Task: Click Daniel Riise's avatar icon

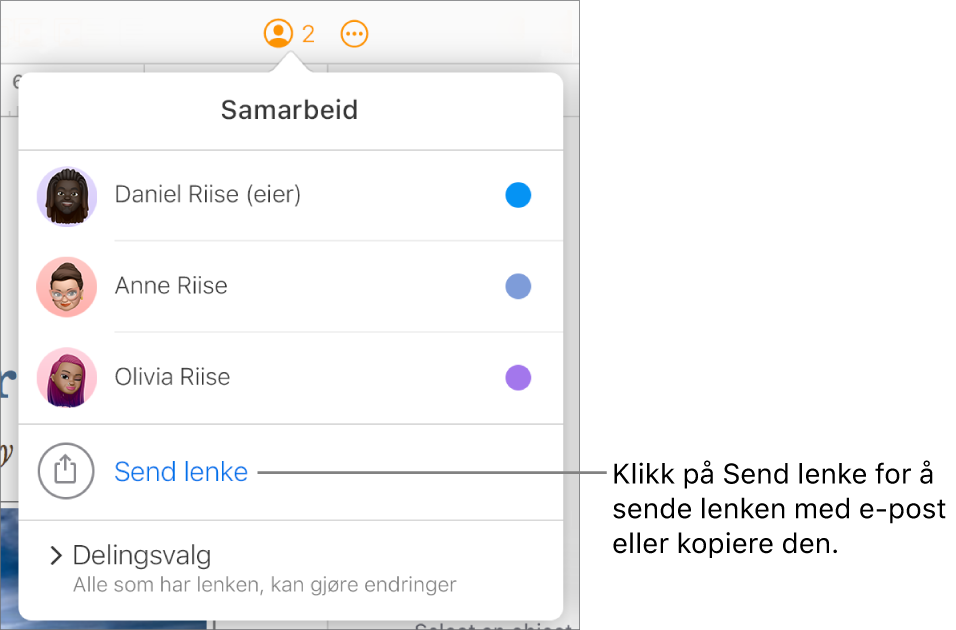Action: (66, 196)
